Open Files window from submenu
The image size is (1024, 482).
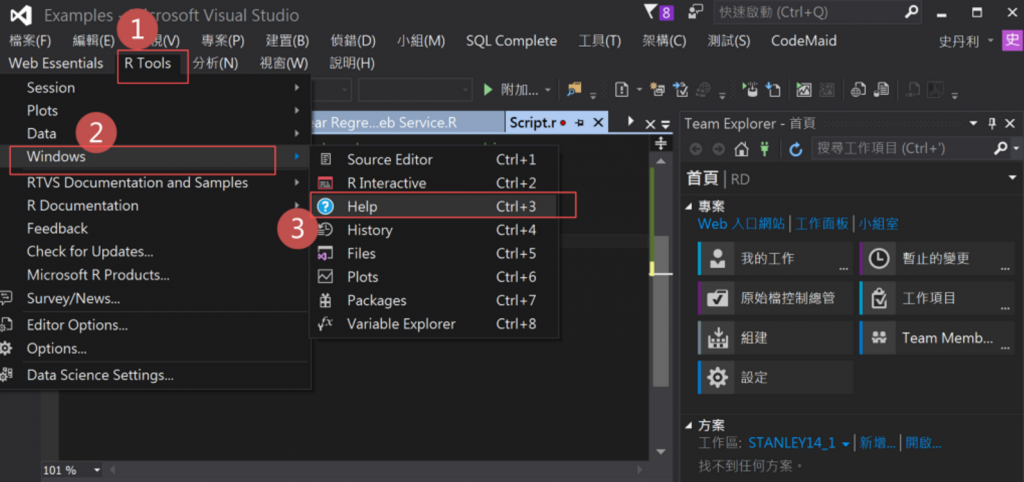(434, 253)
